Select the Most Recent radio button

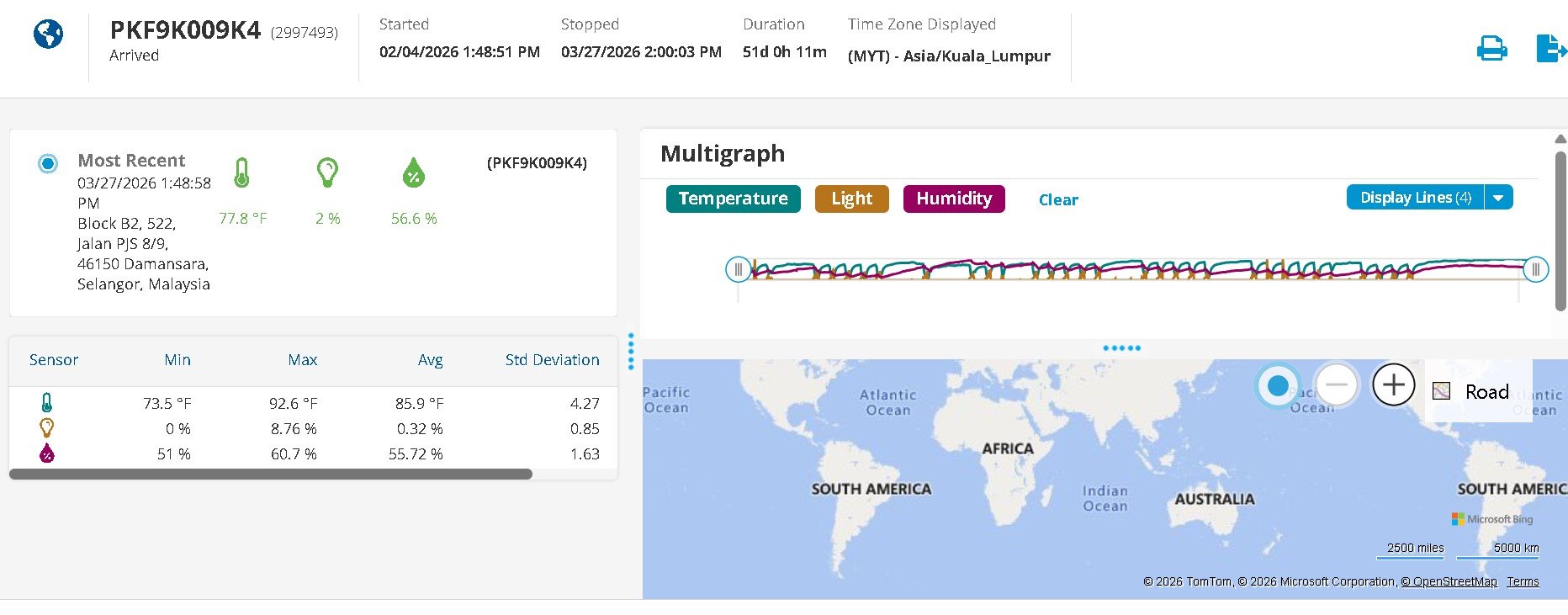point(48,163)
